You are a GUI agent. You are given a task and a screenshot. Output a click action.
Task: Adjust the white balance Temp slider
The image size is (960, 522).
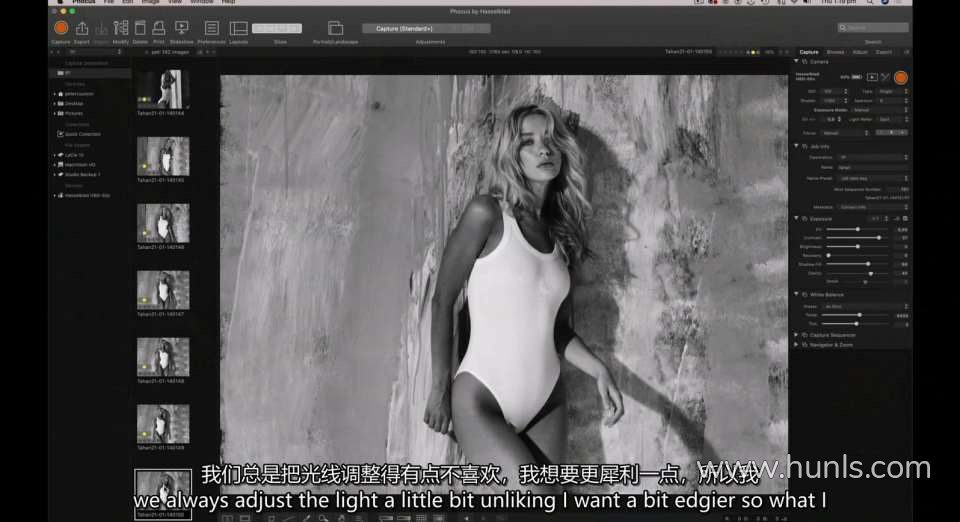click(x=860, y=315)
